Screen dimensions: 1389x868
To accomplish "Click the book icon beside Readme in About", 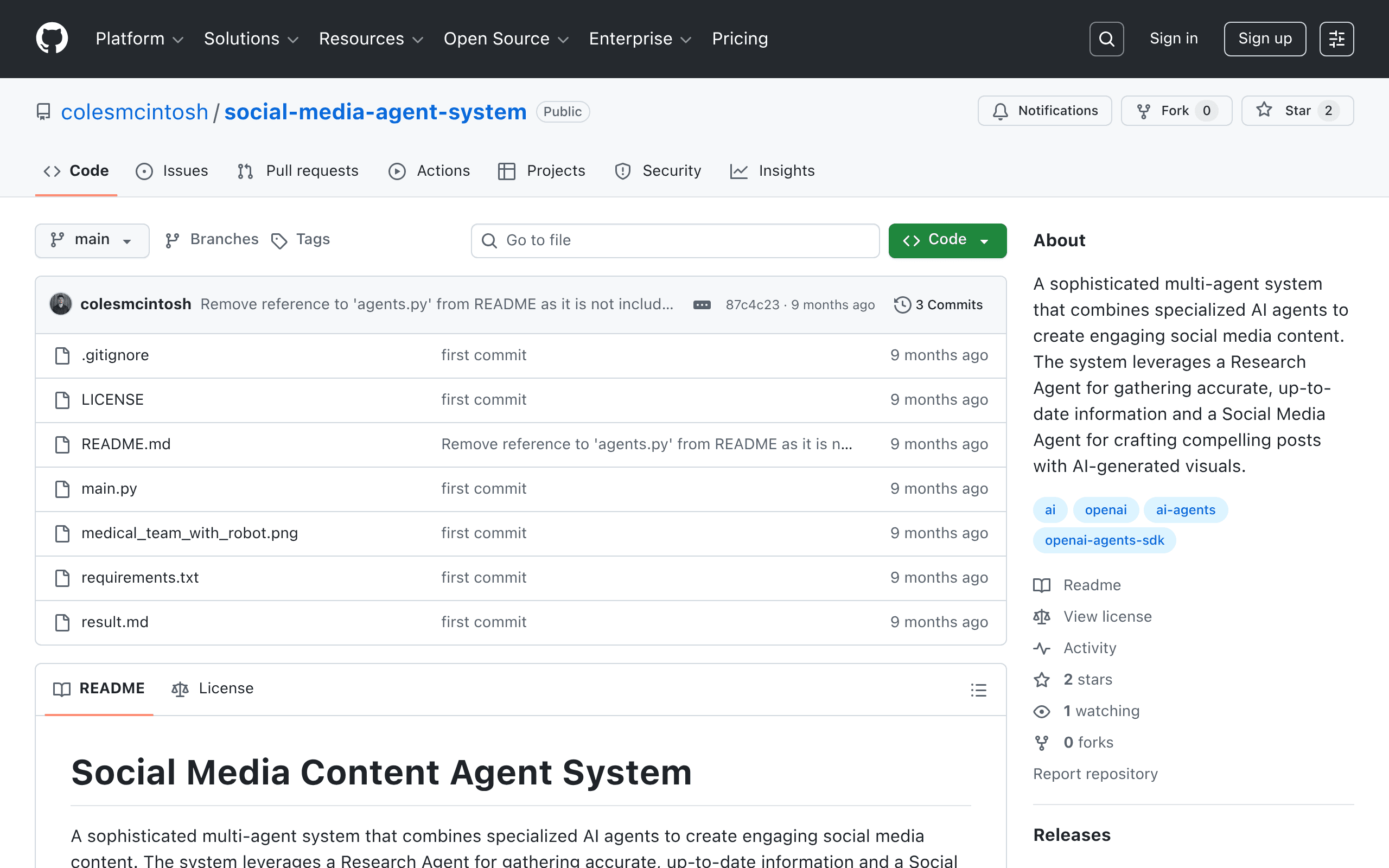I will coord(1042,585).
